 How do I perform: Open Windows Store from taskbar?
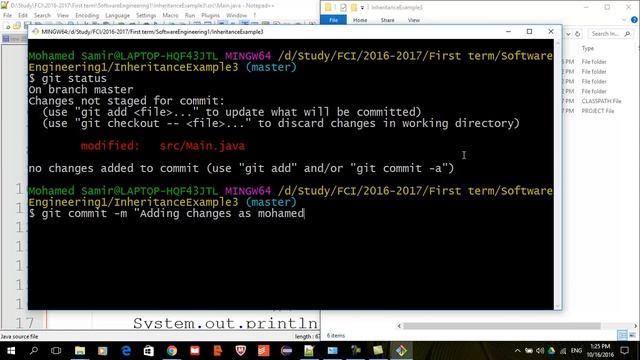(x=149, y=351)
